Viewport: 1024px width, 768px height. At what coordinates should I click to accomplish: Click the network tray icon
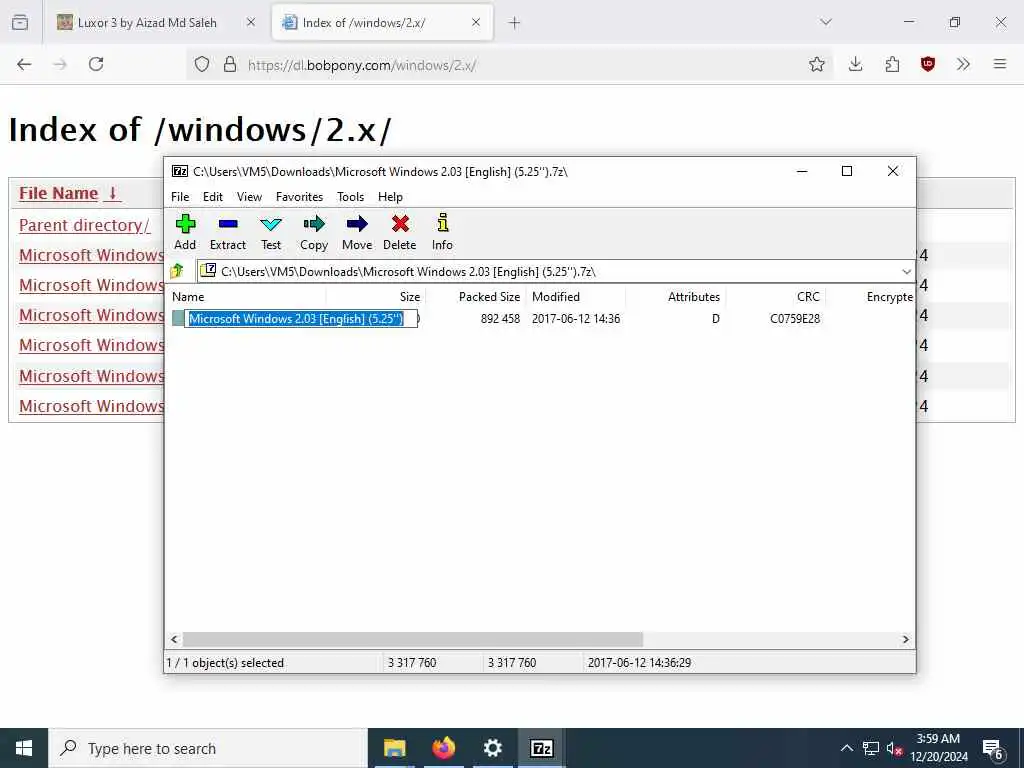click(x=871, y=748)
